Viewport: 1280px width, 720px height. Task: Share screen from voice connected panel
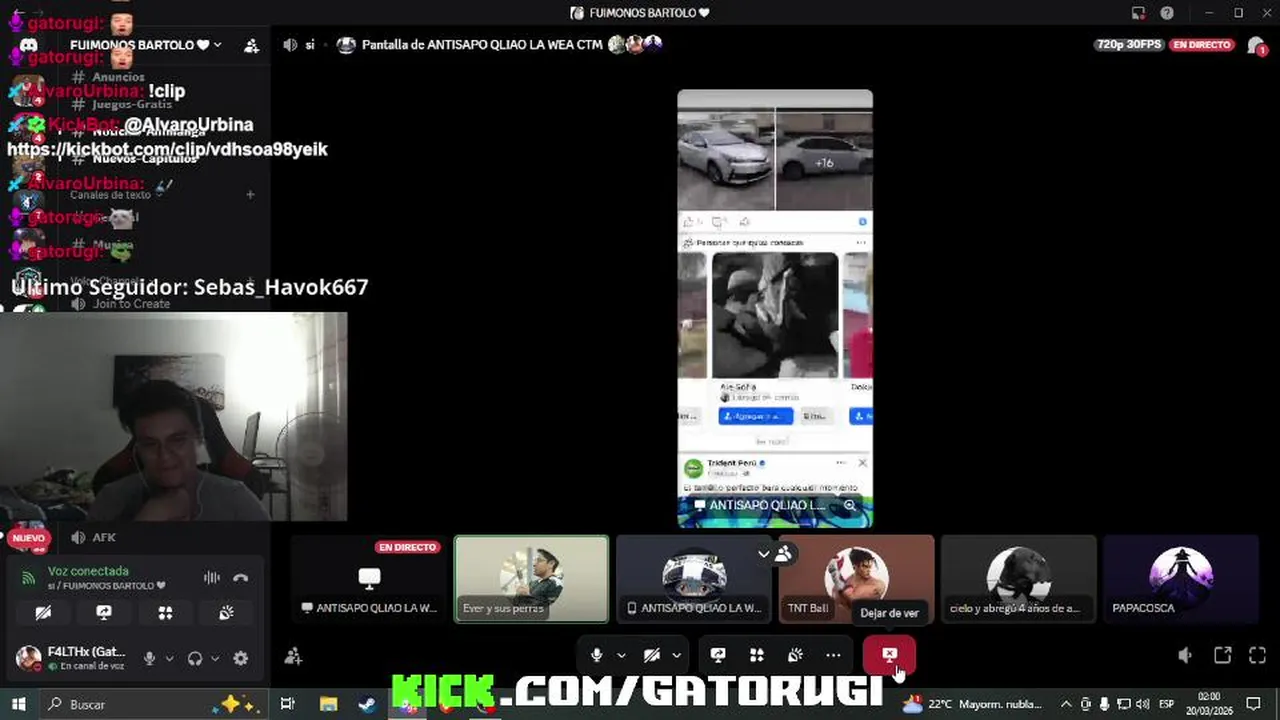point(104,612)
